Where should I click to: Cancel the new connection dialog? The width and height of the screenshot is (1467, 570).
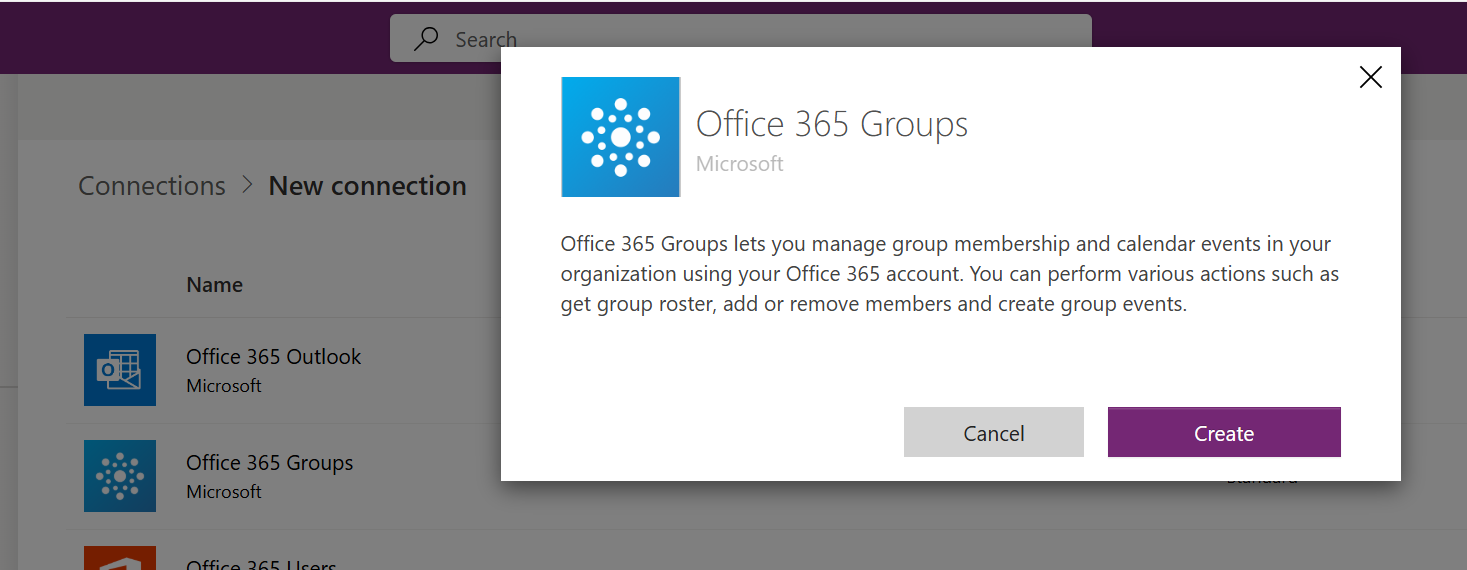click(993, 433)
